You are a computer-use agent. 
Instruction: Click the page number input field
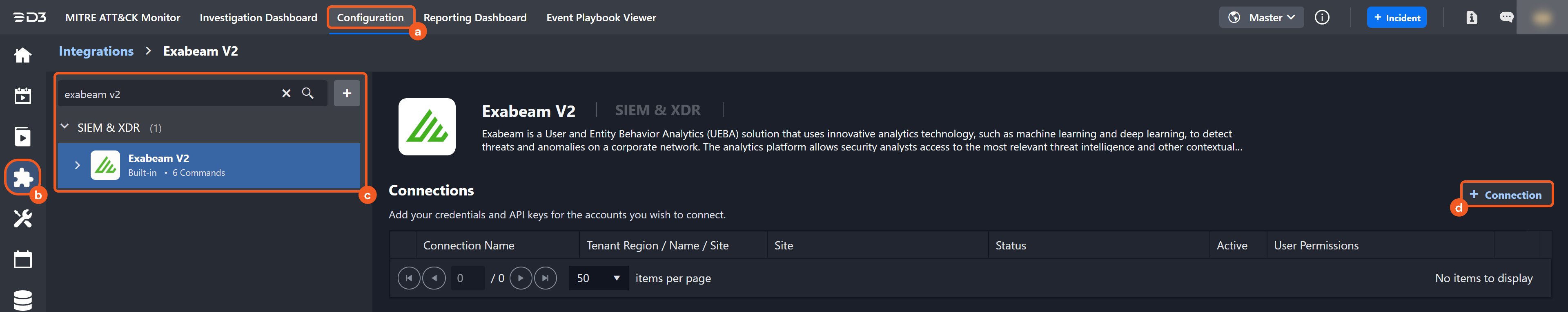[468, 278]
